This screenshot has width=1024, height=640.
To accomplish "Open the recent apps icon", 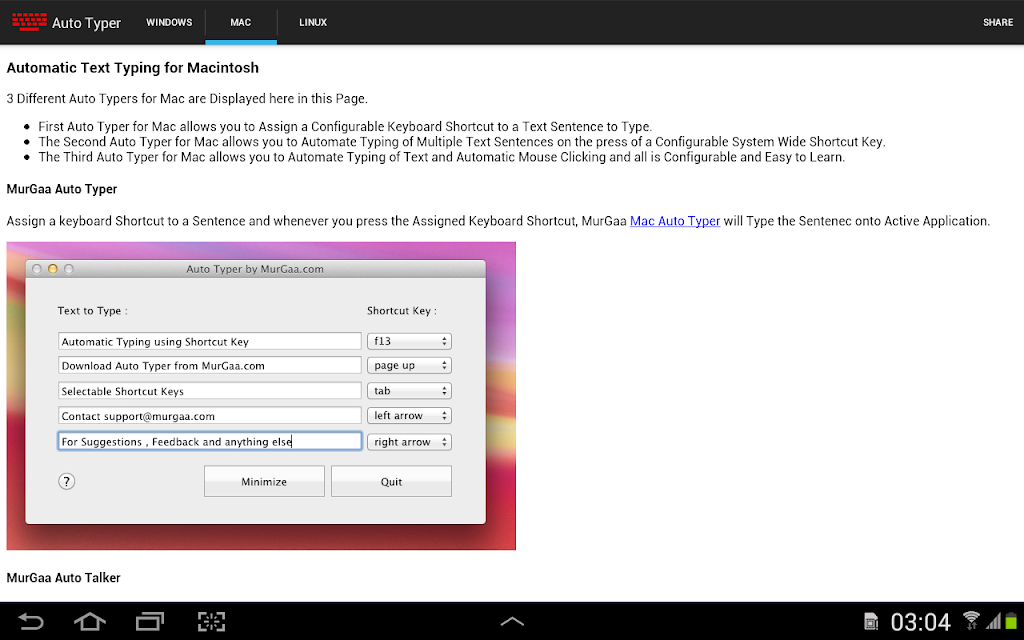I will click(150, 621).
